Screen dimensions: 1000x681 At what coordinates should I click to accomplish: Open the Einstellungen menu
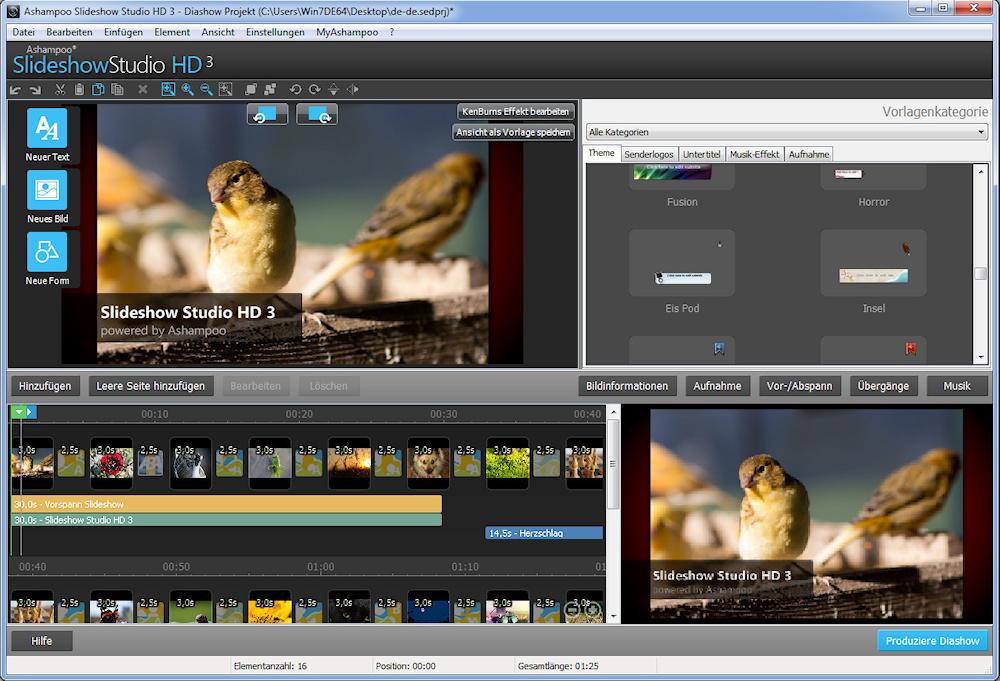point(275,32)
